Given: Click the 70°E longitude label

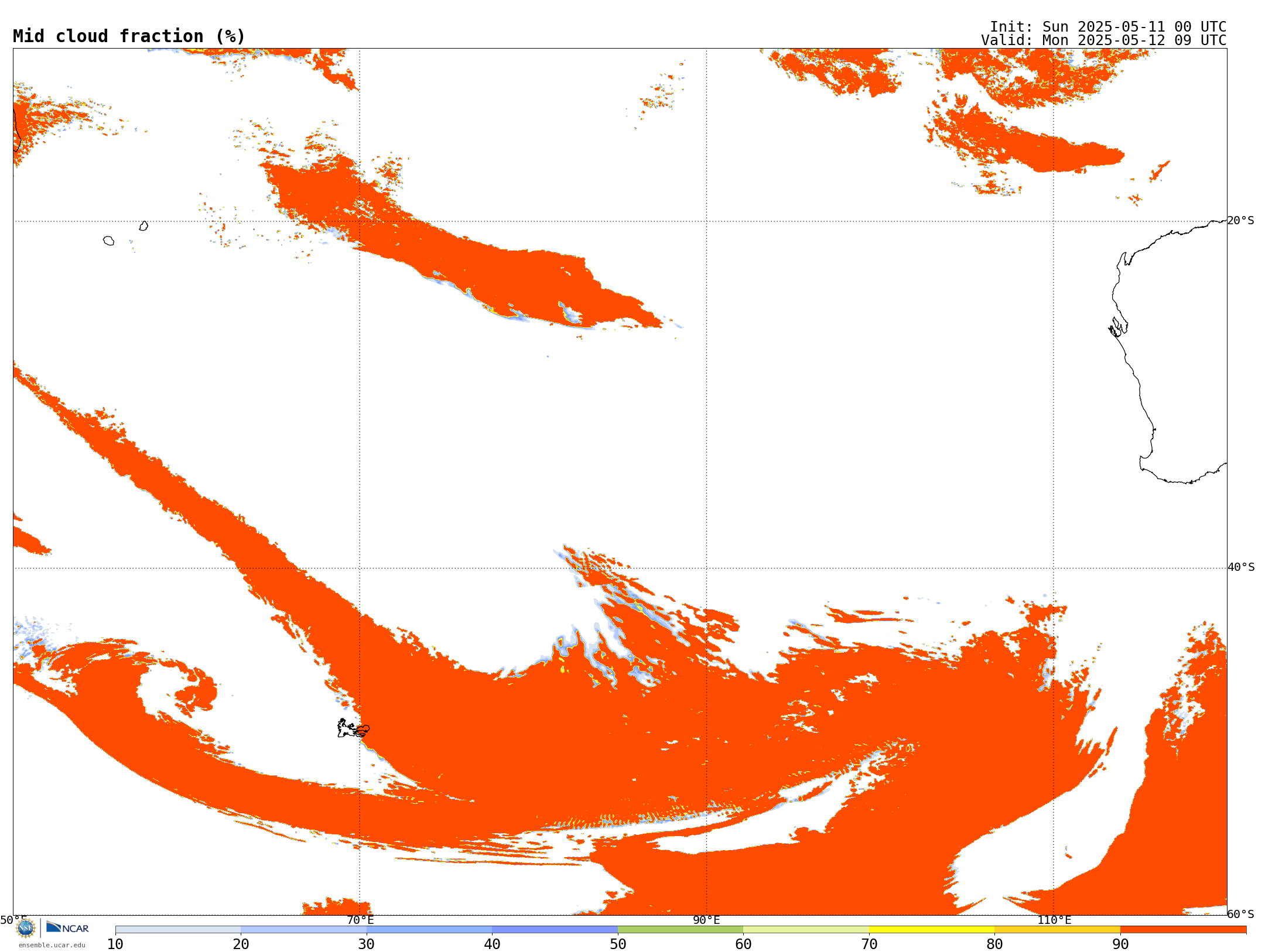Looking at the screenshot, I should point(360,920).
